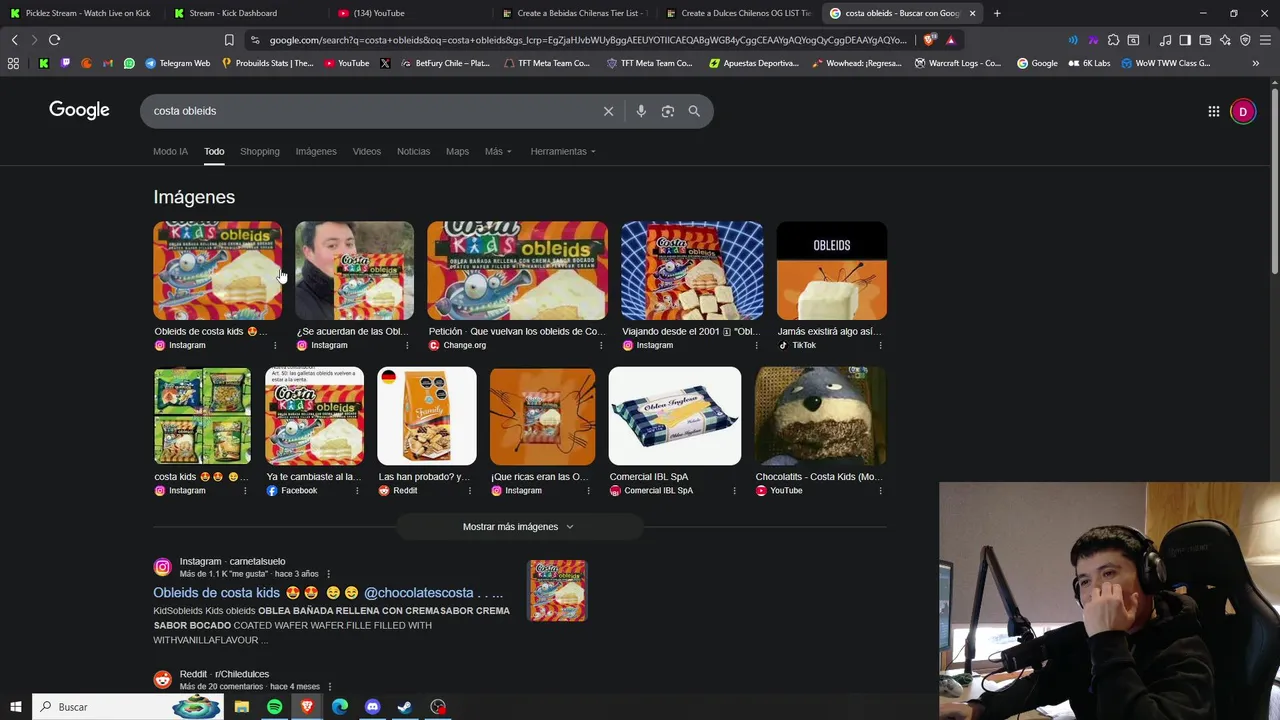The height and width of the screenshot is (720, 1280).
Task: Show the browser sidebar panel
Action: (x=1185, y=40)
